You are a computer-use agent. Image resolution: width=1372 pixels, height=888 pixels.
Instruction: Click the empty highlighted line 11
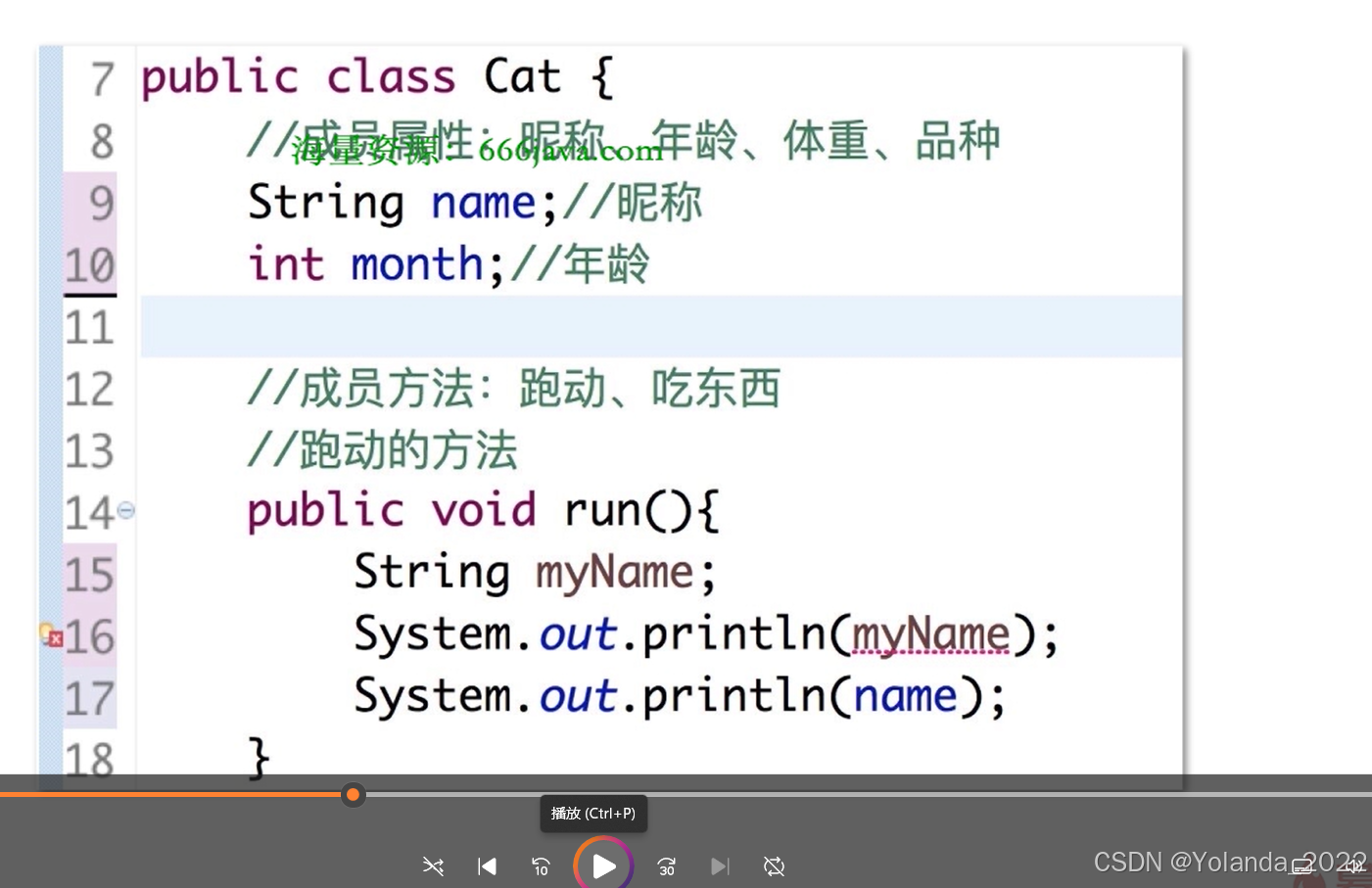click(661, 327)
